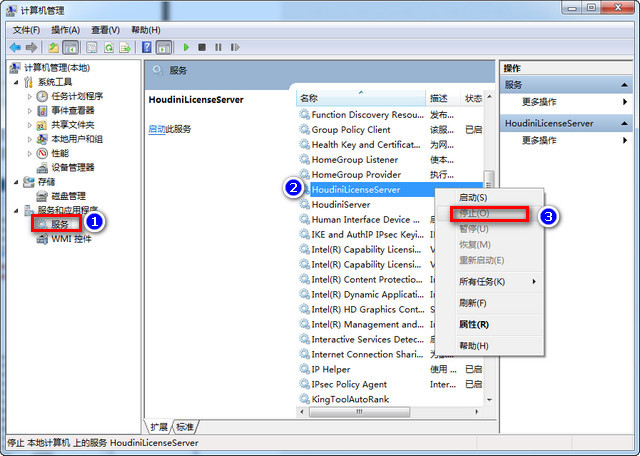Click the 启动 link for this service
The width and height of the screenshot is (640, 456).
point(156,129)
